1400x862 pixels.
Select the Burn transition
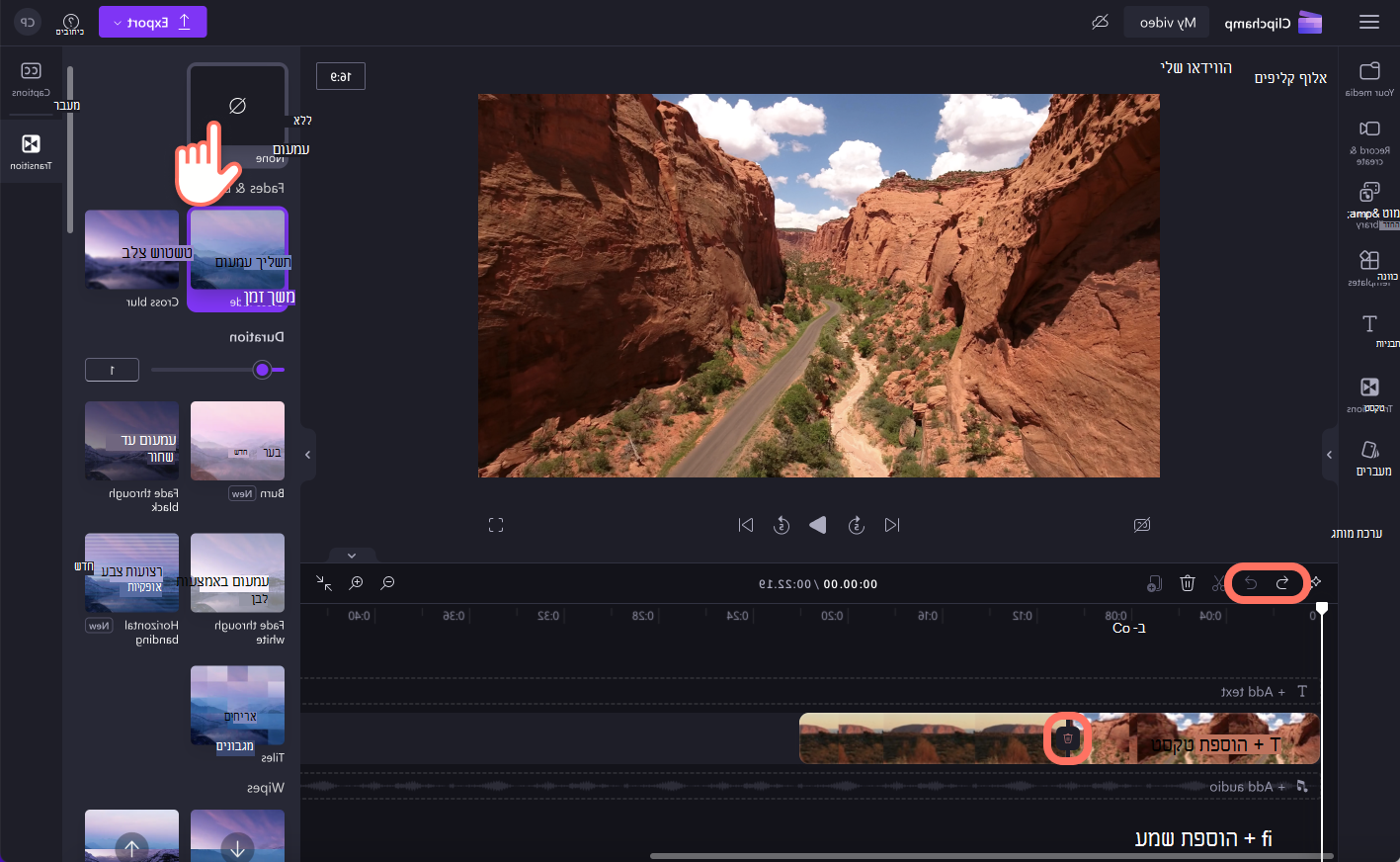237,441
